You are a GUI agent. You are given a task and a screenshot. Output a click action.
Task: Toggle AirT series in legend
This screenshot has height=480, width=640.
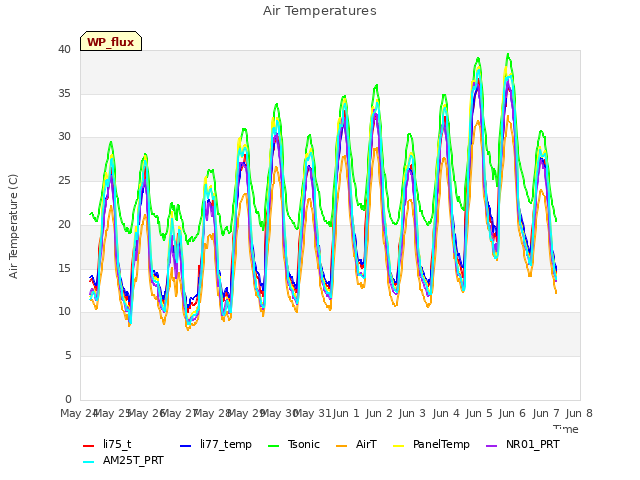[356, 444]
